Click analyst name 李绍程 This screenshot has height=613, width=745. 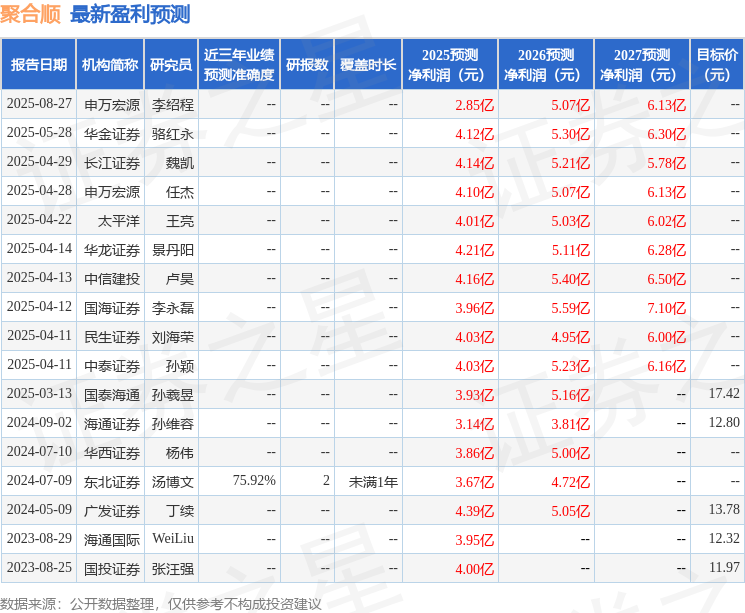tap(173, 105)
